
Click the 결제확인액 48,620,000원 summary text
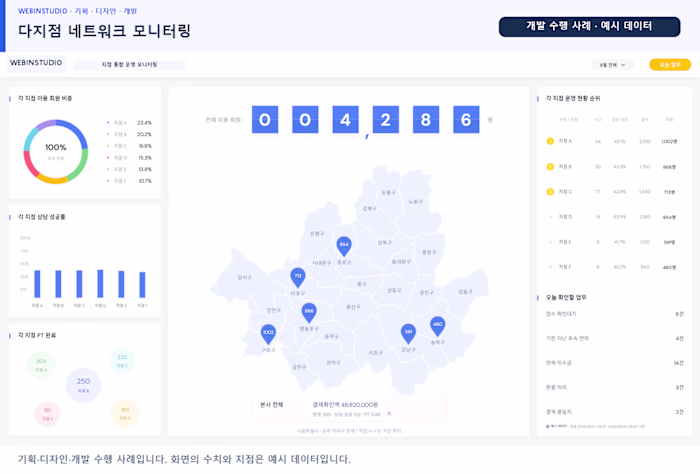[x=345, y=405]
